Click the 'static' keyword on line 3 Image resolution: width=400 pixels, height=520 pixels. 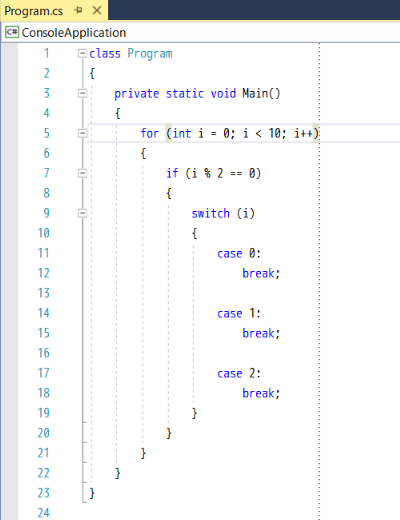point(185,93)
